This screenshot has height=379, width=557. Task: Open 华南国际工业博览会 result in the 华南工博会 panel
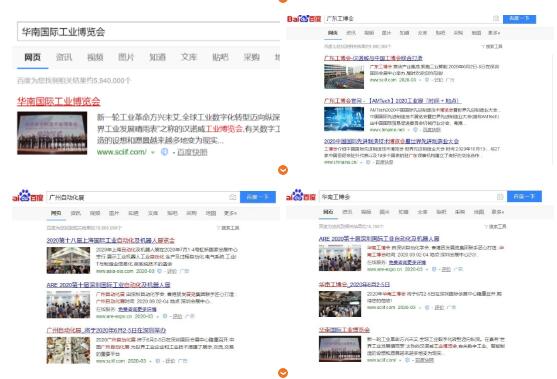pyautogui.click(x=344, y=330)
